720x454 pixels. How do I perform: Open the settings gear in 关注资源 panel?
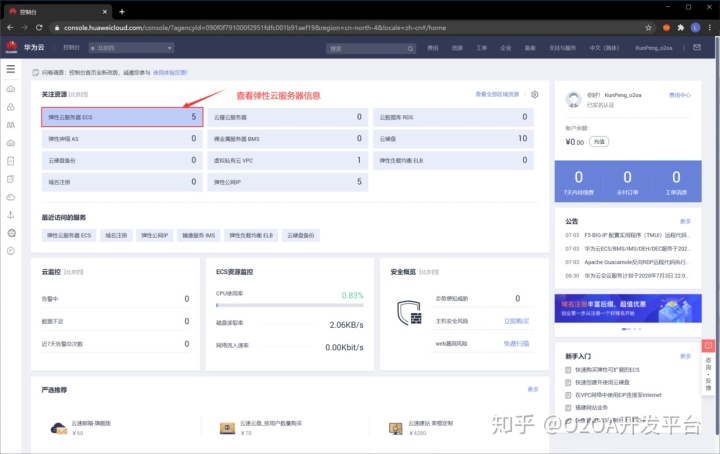coord(534,94)
